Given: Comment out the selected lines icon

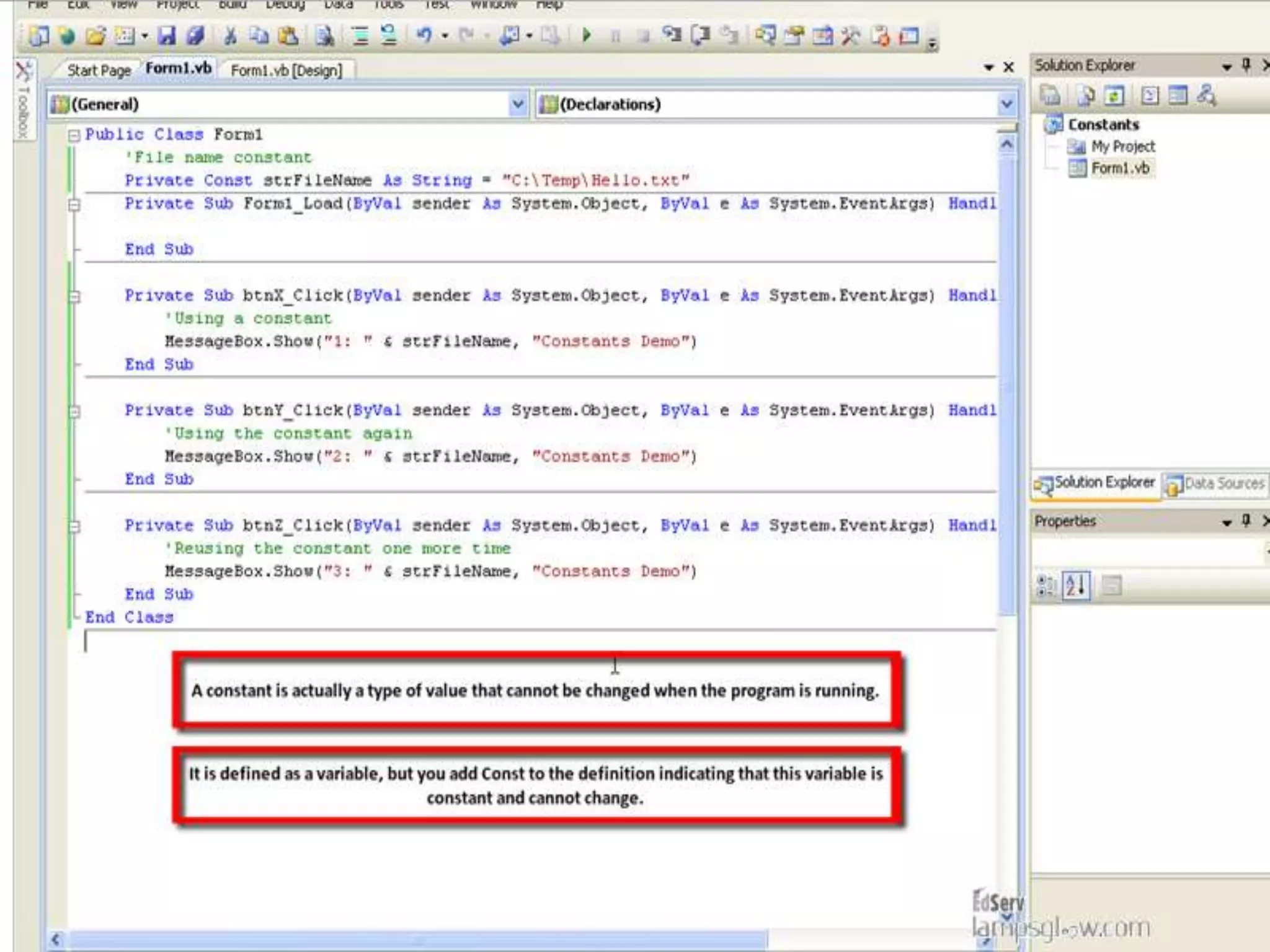Looking at the screenshot, I should [x=360, y=35].
